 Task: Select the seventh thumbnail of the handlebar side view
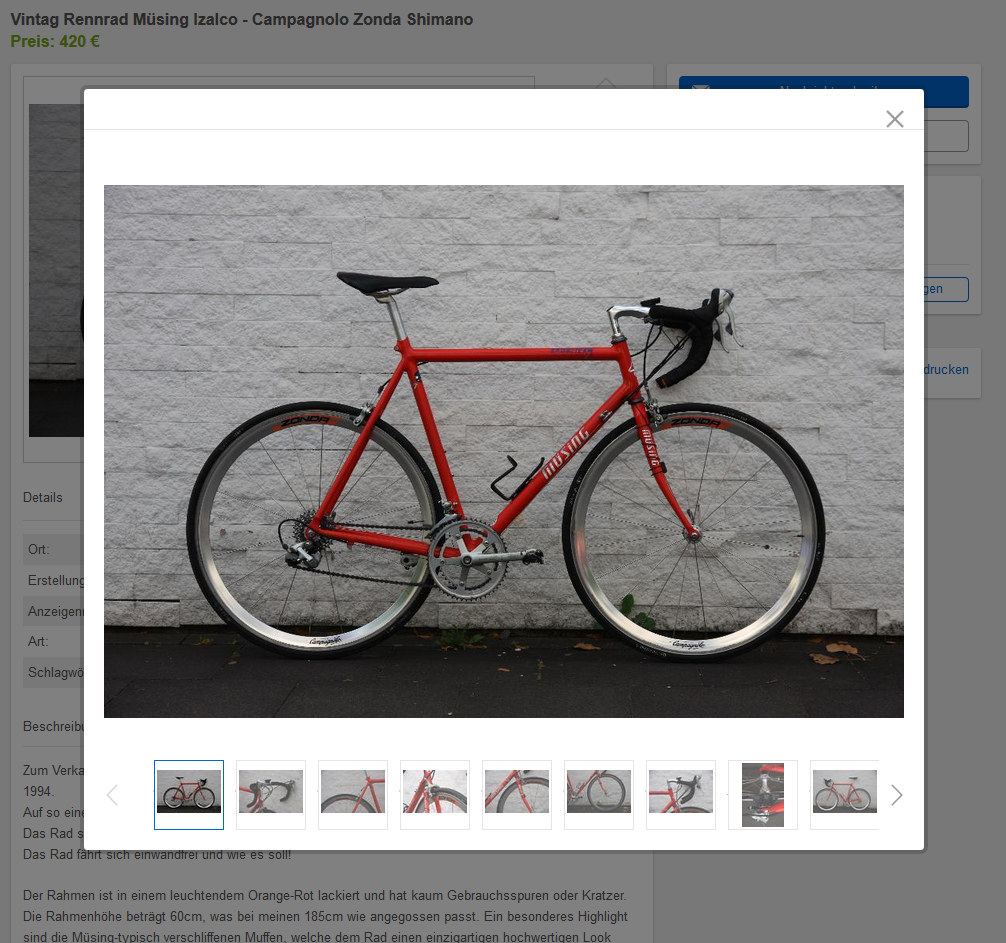pyautogui.click(x=681, y=795)
